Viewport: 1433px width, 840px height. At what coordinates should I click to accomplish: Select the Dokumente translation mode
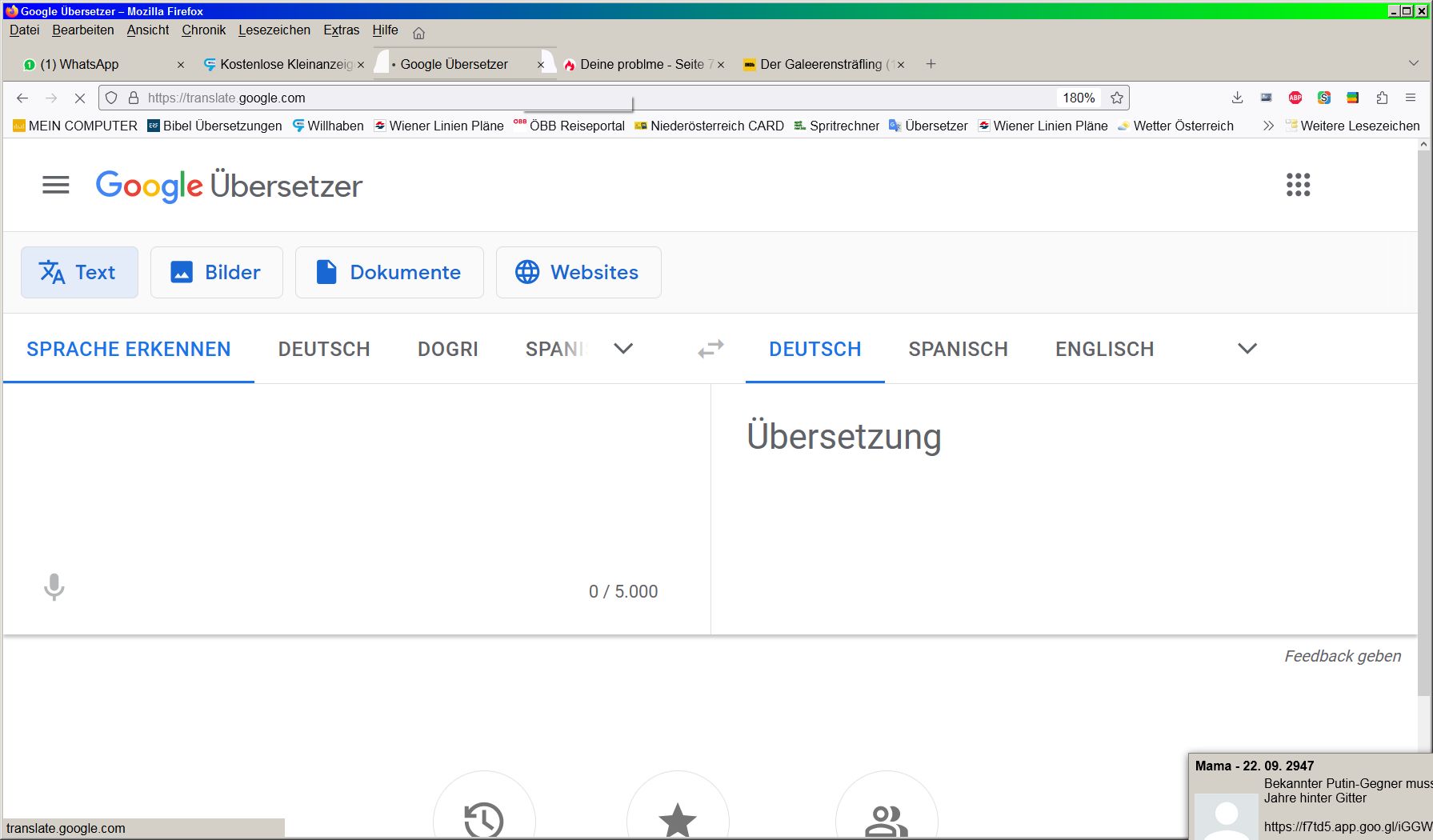point(390,272)
